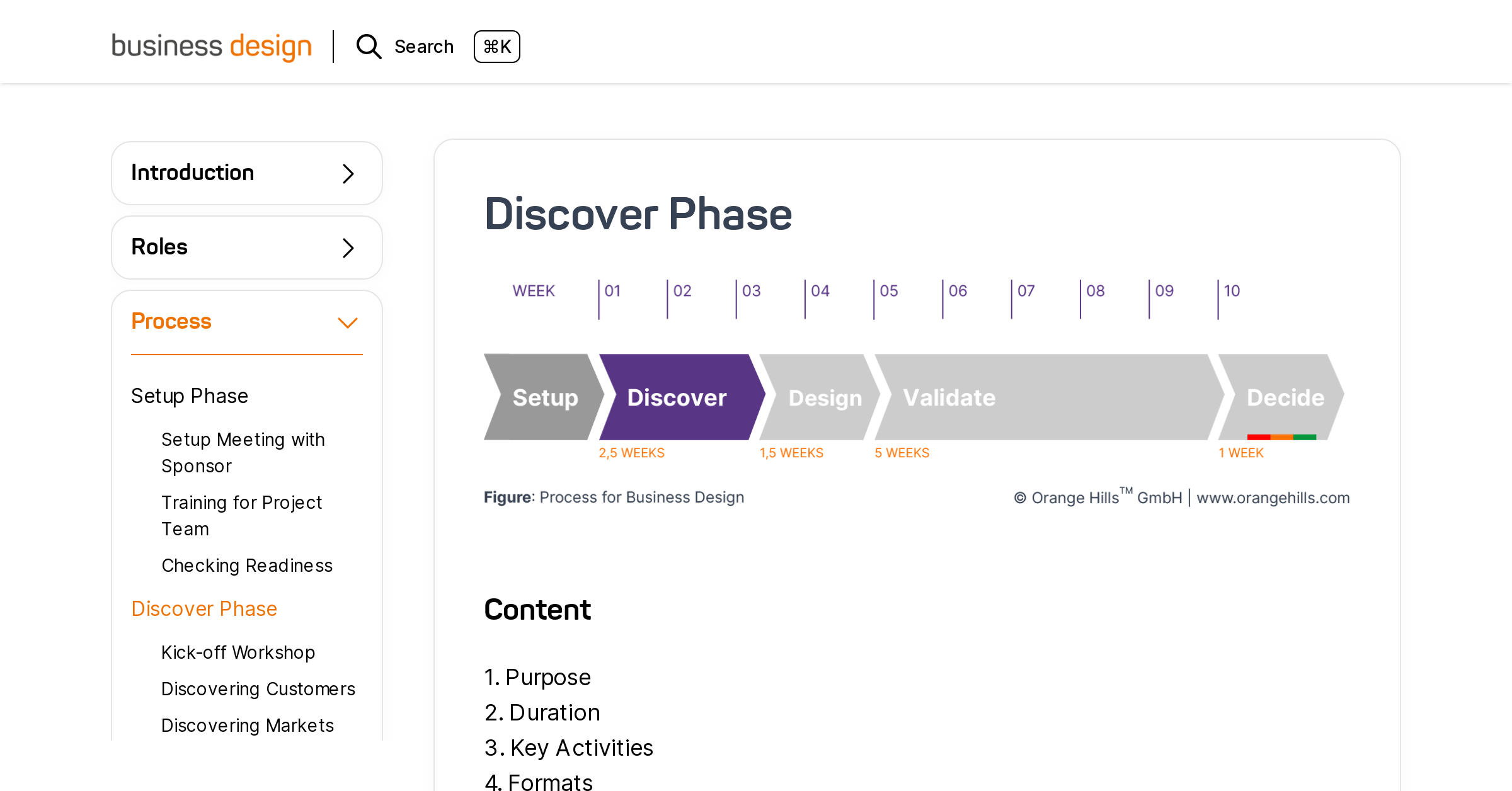This screenshot has width=1512, height=791.
Task: Click the Checking Readiness link
Action: tap(247, 565)
